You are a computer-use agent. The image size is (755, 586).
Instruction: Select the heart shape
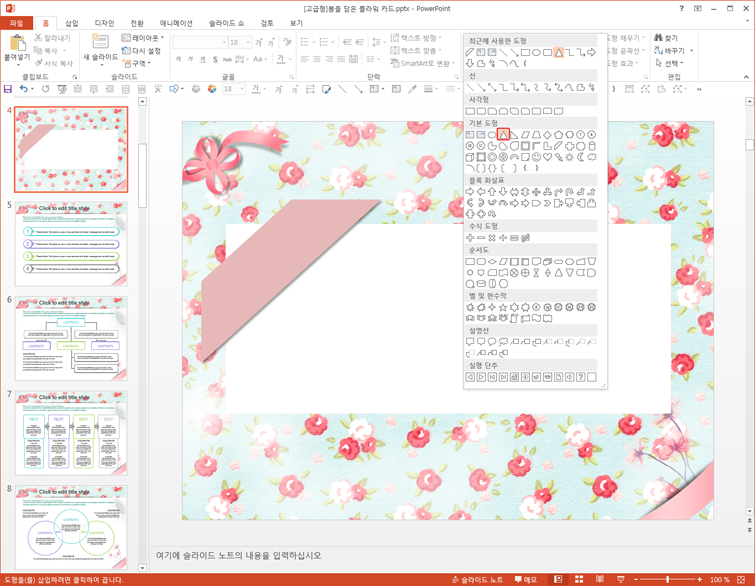(547, 157)
